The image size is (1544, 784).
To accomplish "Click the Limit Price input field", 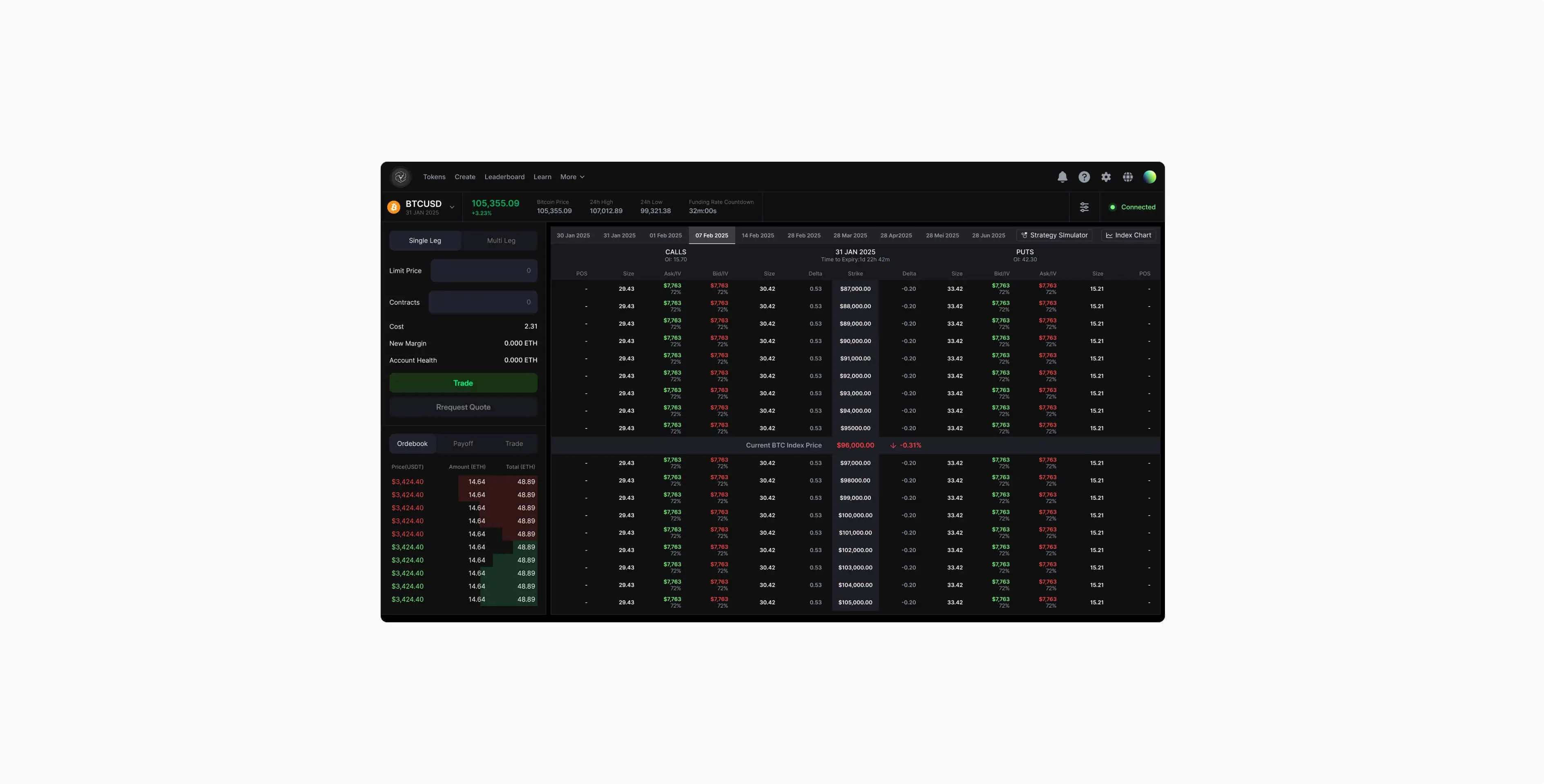I will (x=484, y=271).
